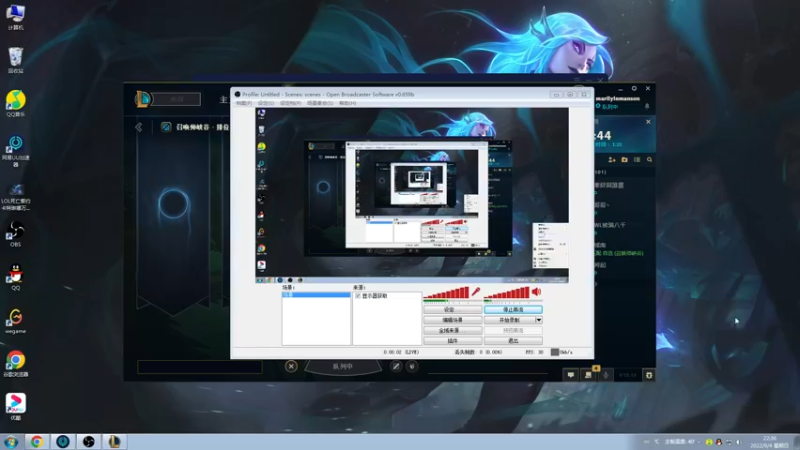This screenshot has height=450, width=800.
Task: Open the QQ音乐 desktop icon
Action: tap(15, 104)
